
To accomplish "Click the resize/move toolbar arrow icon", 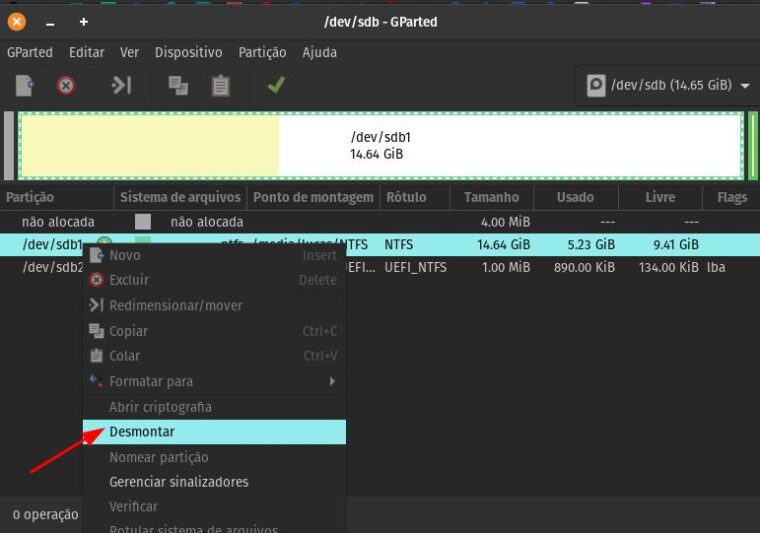I will (121, 86).
